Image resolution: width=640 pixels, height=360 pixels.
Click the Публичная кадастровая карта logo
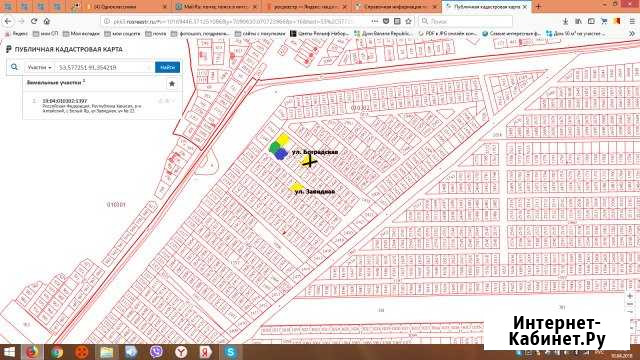click(x=64, y=49)
